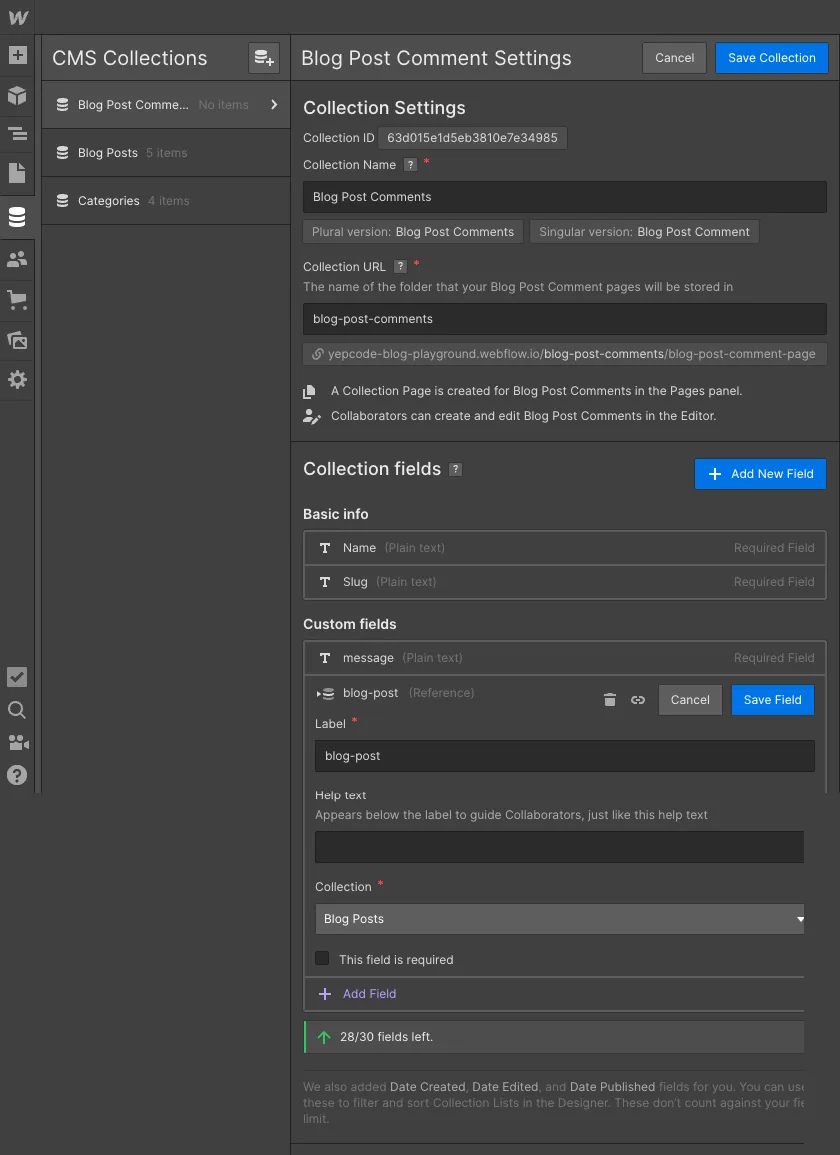
Task: Click the Add New Field button
Action: (x=760, y=474)
